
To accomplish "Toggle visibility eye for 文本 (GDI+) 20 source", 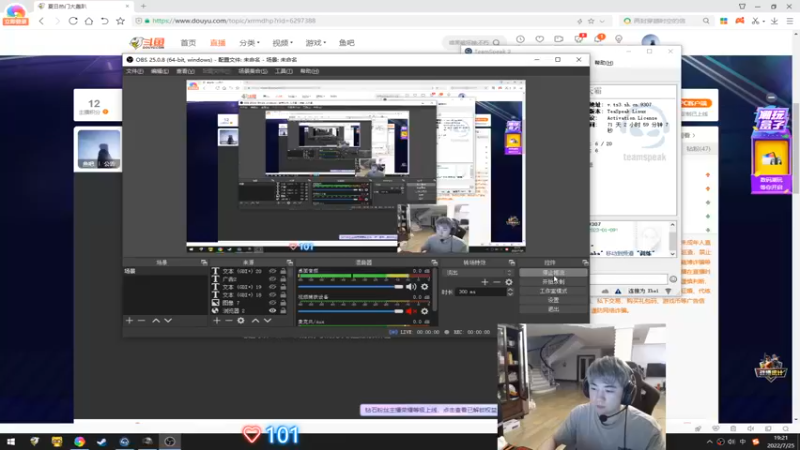I will click(x=272, y=271).
